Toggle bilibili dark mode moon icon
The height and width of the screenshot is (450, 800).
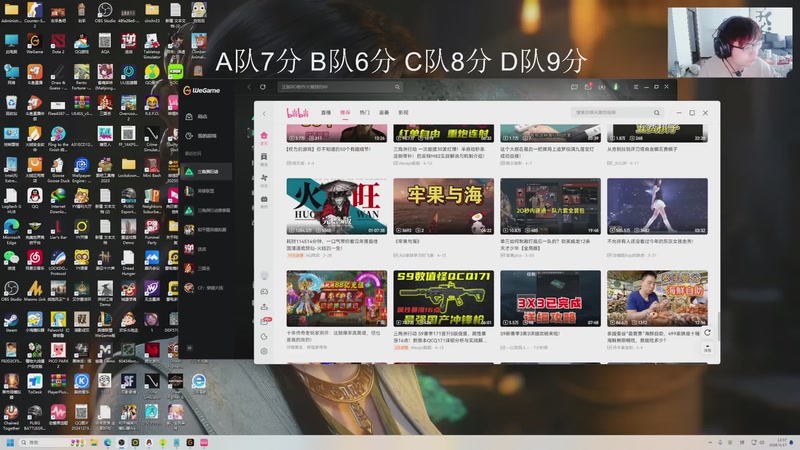click(264, 336)
